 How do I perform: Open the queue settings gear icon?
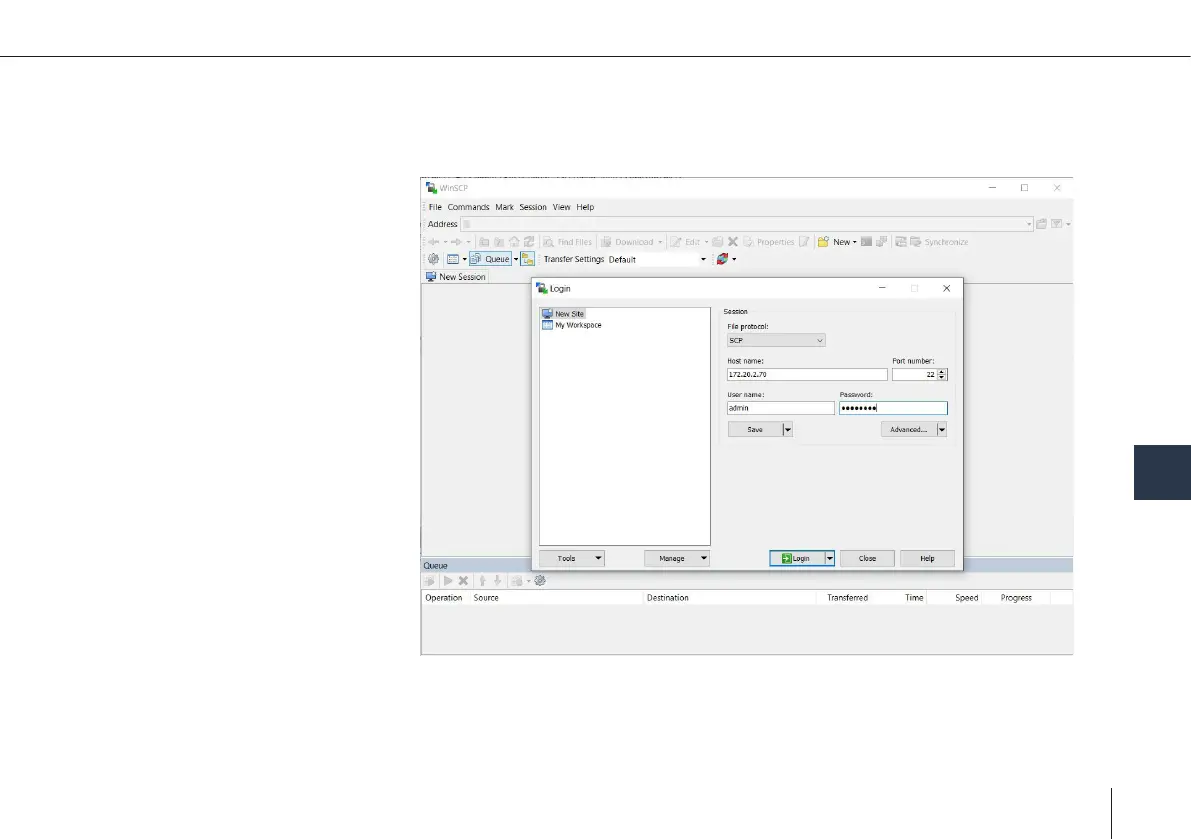point(540,580)
